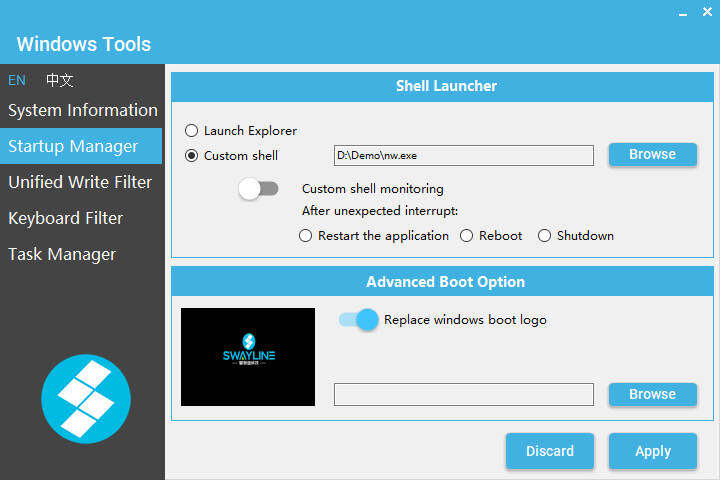Click the Swayline boot logo preview
Image resolution: width=720 pixels, height=480 pixels.
[248, 357]
